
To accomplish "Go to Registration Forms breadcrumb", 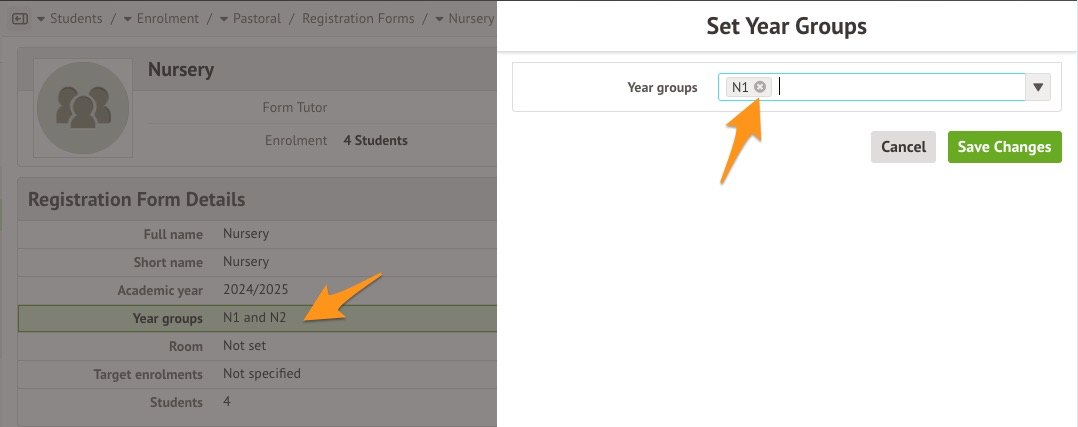I will click(357, 19).
